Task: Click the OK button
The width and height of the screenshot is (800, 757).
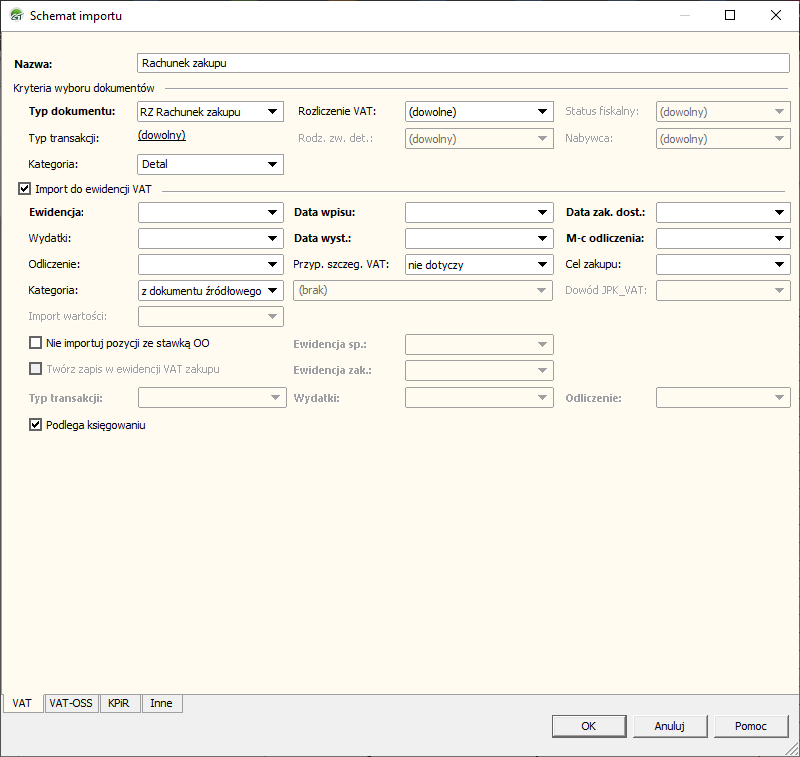Action: (x=589, y=727)
